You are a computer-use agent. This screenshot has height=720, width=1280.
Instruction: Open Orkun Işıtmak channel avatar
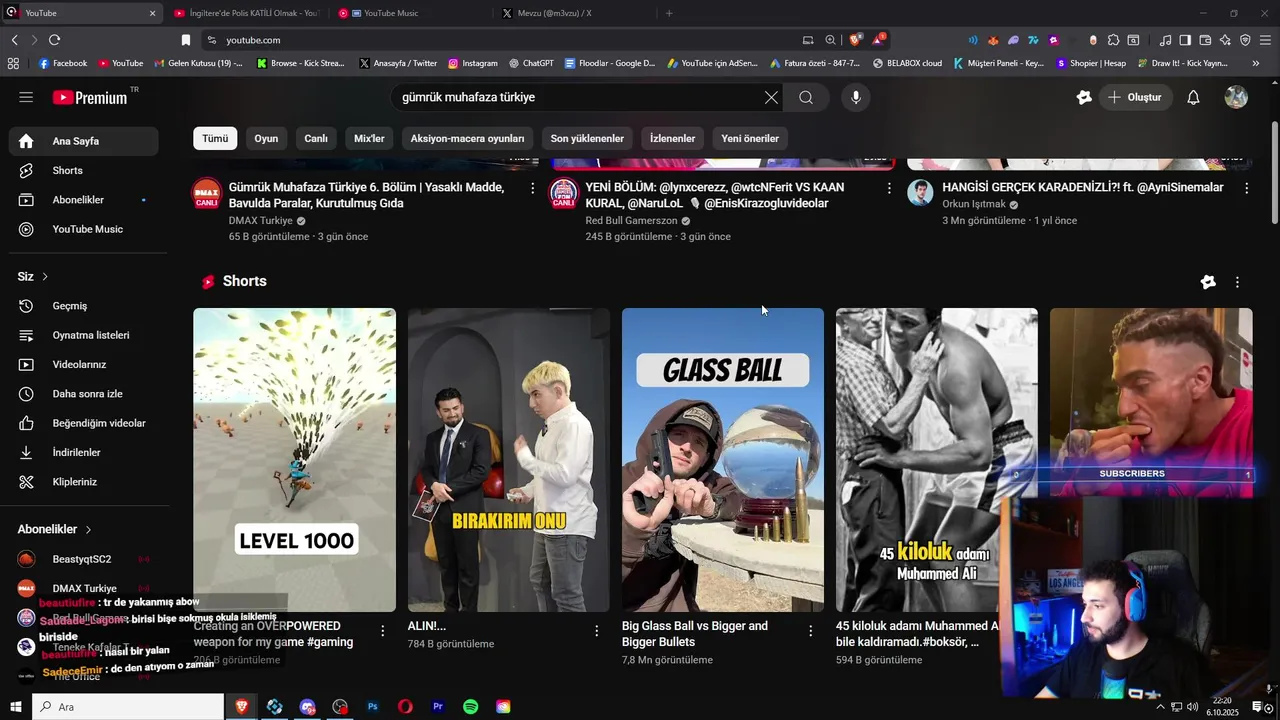pyautogui.click(x=920, y=193)
